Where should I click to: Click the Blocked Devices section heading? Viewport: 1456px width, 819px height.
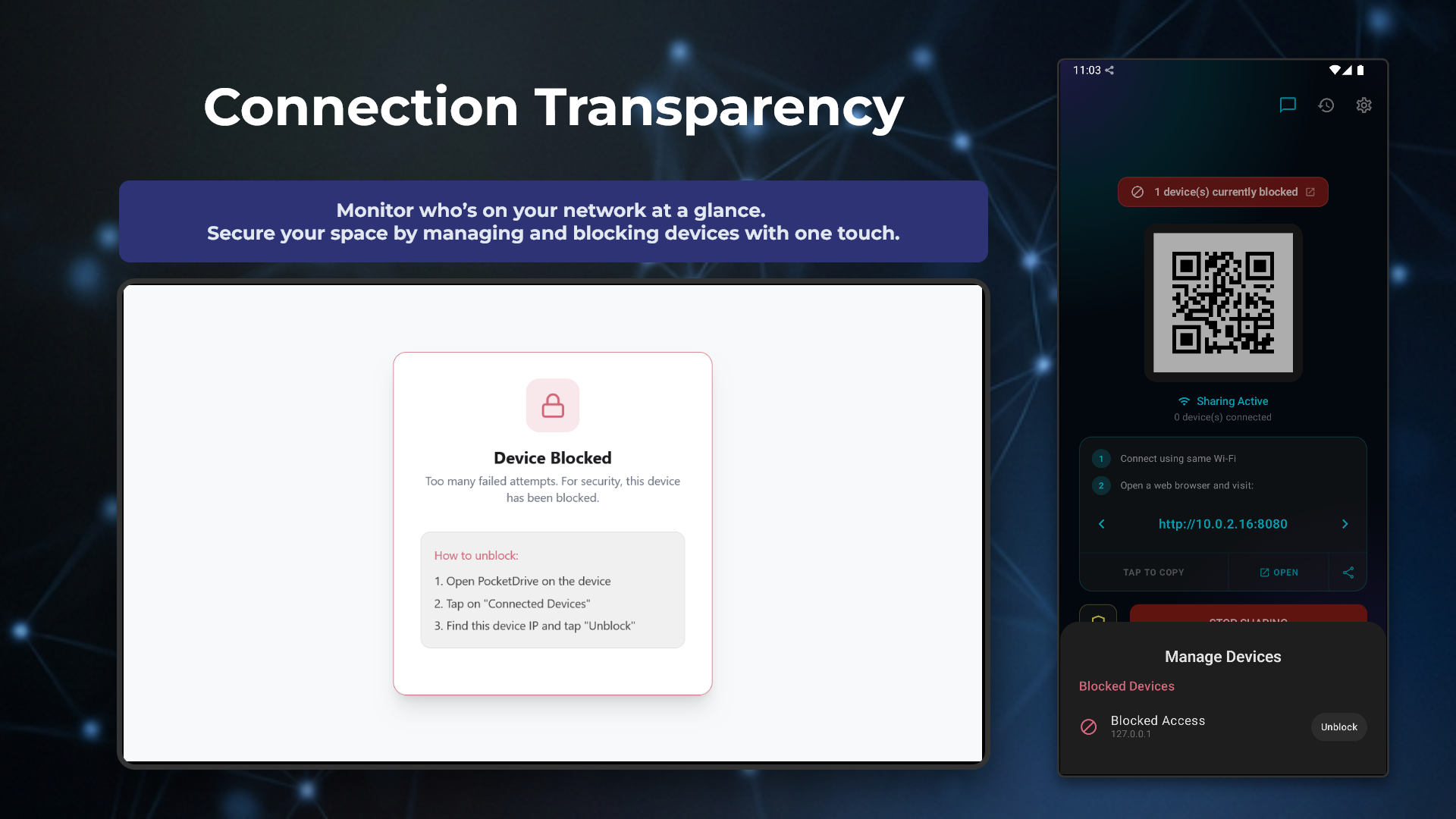(1126, 686)
